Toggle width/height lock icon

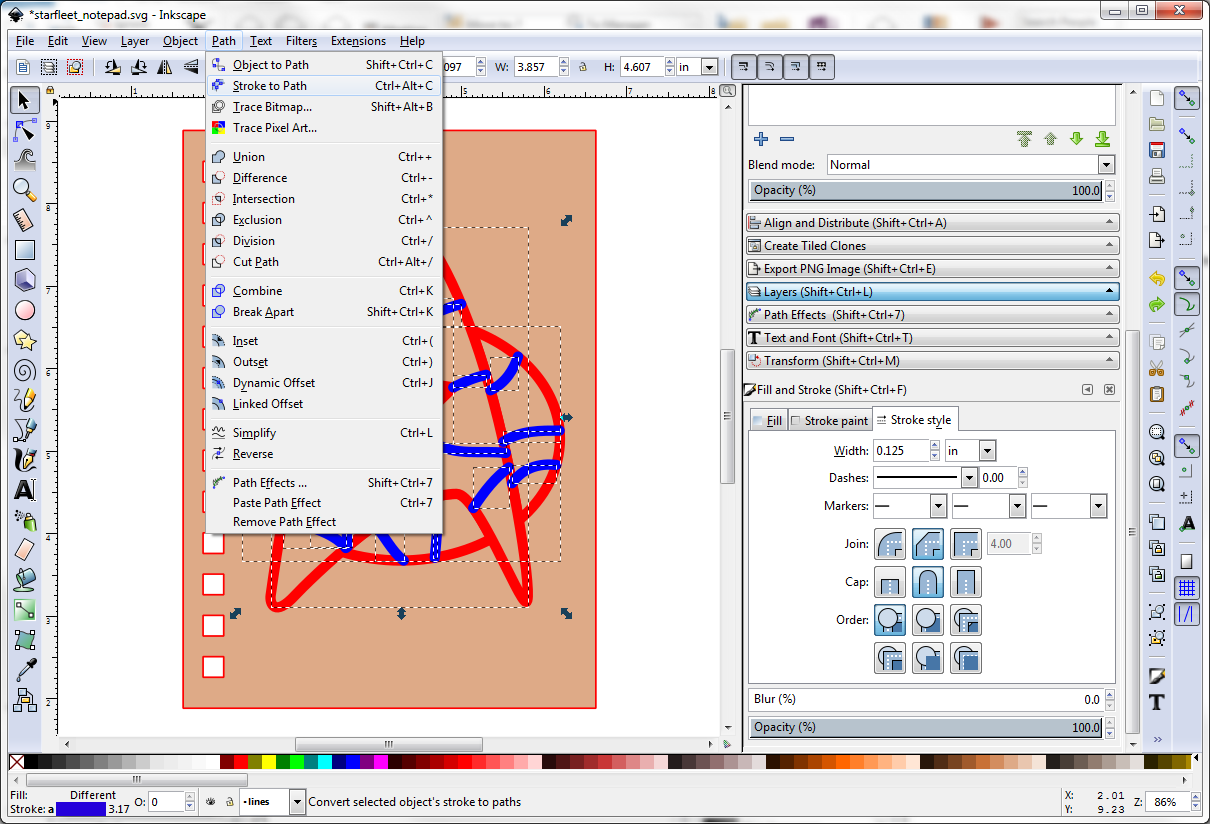(x=582, y=67)
